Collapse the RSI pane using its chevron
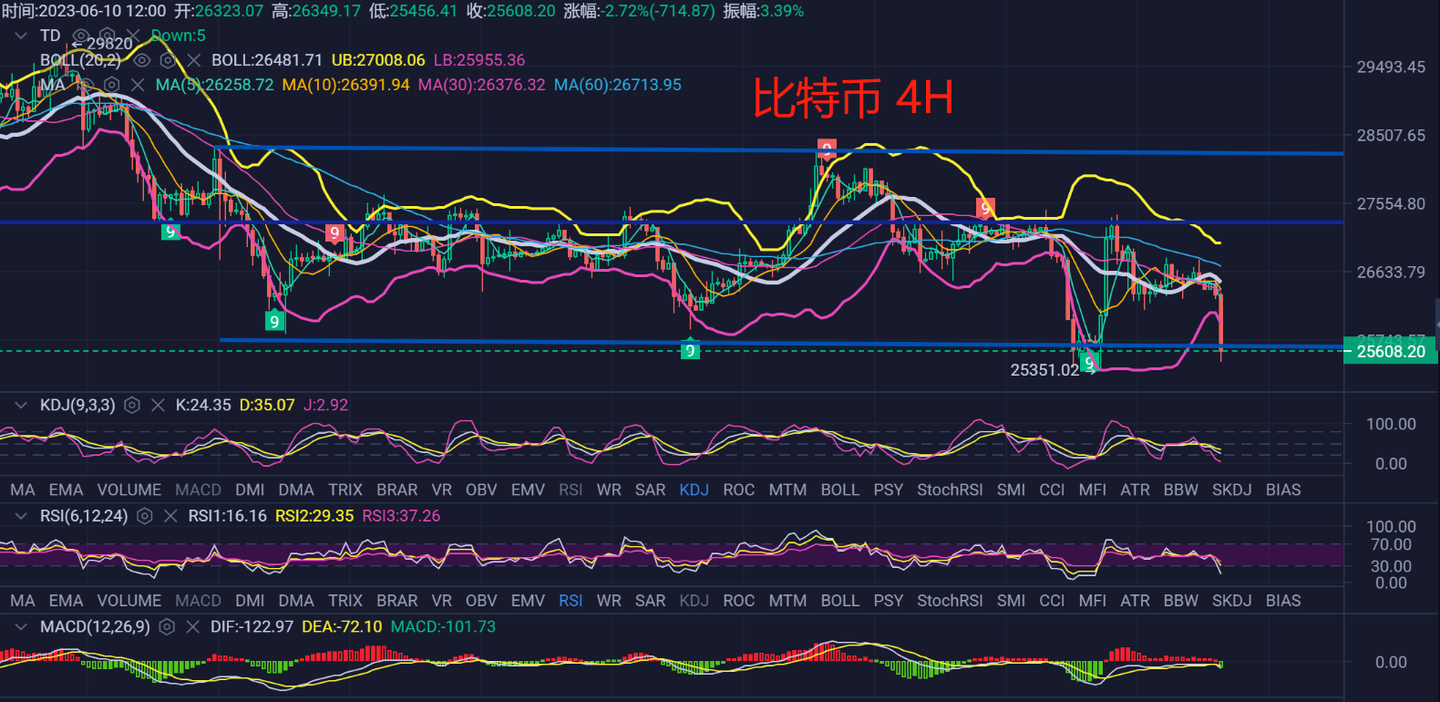This screenshot has height=702, width=1440. [x=20, y=516]
